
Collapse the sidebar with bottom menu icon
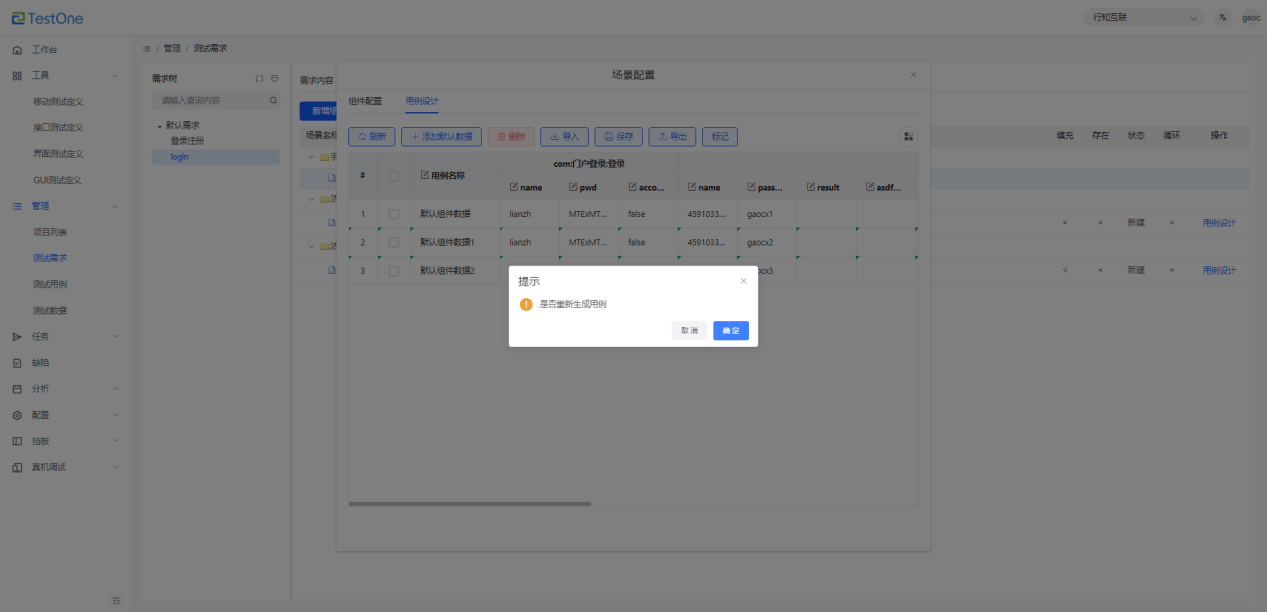tap(116, 600)
